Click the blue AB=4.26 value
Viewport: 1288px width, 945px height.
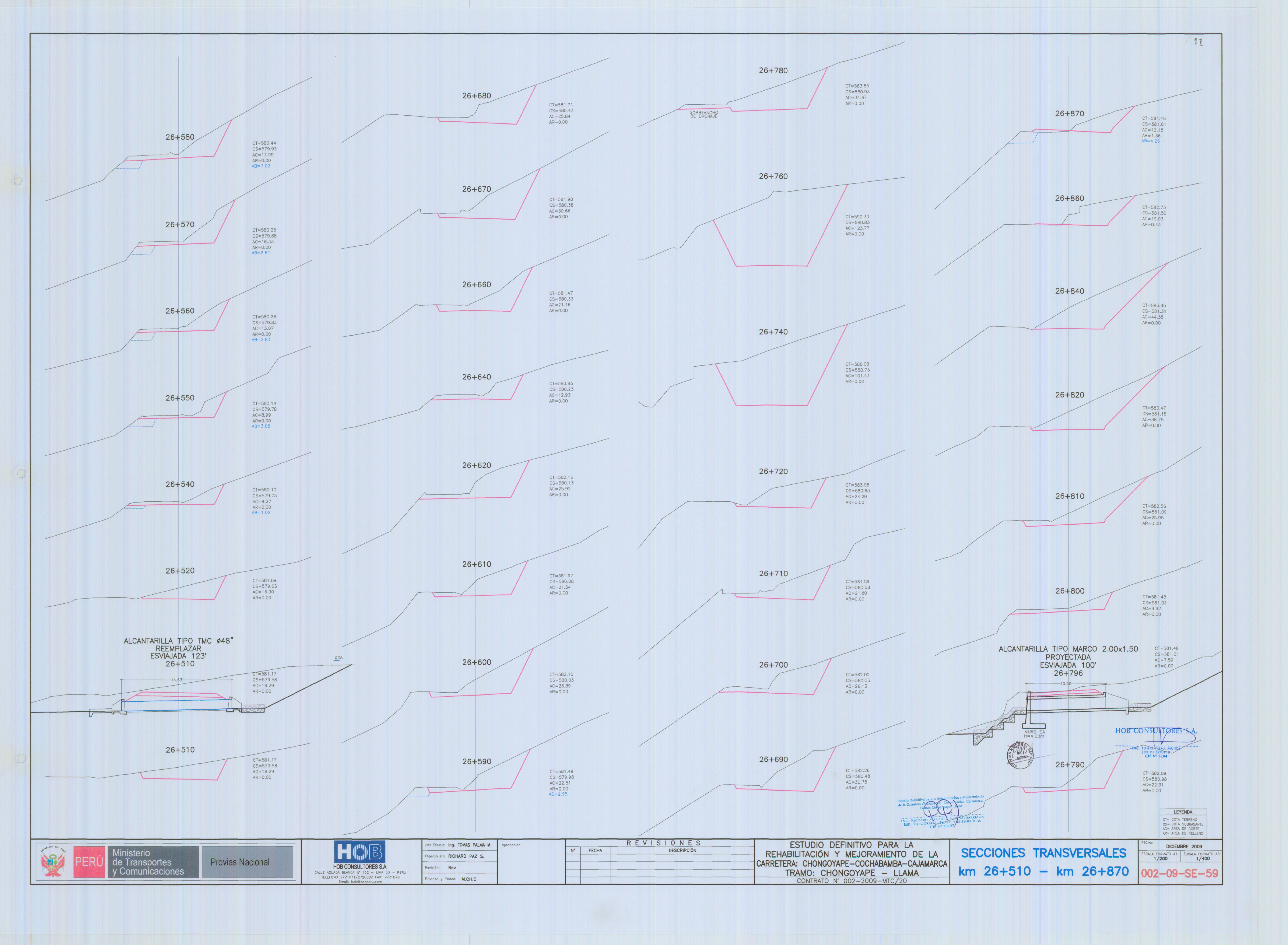pos(1151,141)
